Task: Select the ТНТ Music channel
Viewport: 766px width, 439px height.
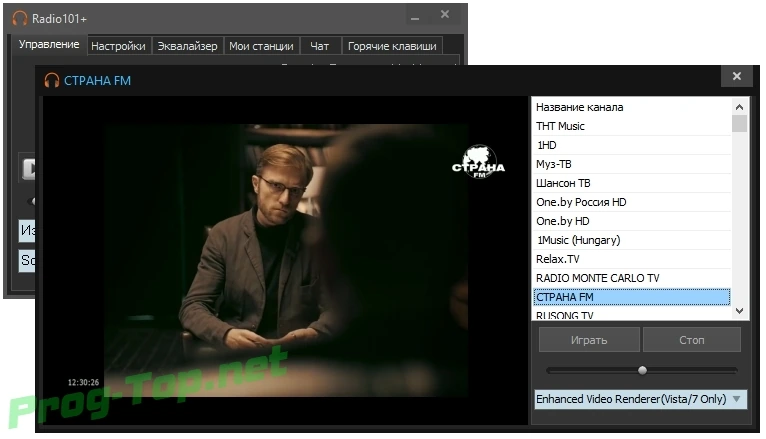Action: pyautogui.click(x=632, y=126)
